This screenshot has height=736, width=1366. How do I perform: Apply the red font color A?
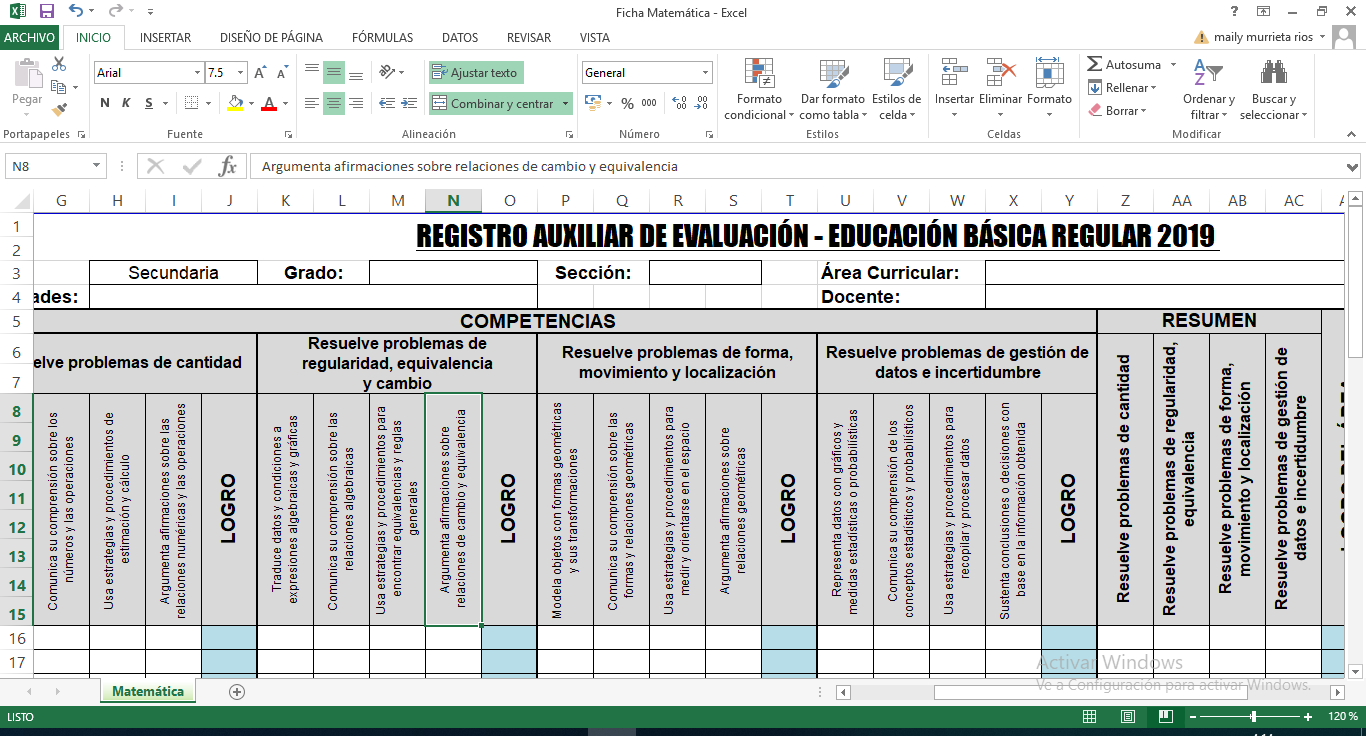click(x=268, y=103)
